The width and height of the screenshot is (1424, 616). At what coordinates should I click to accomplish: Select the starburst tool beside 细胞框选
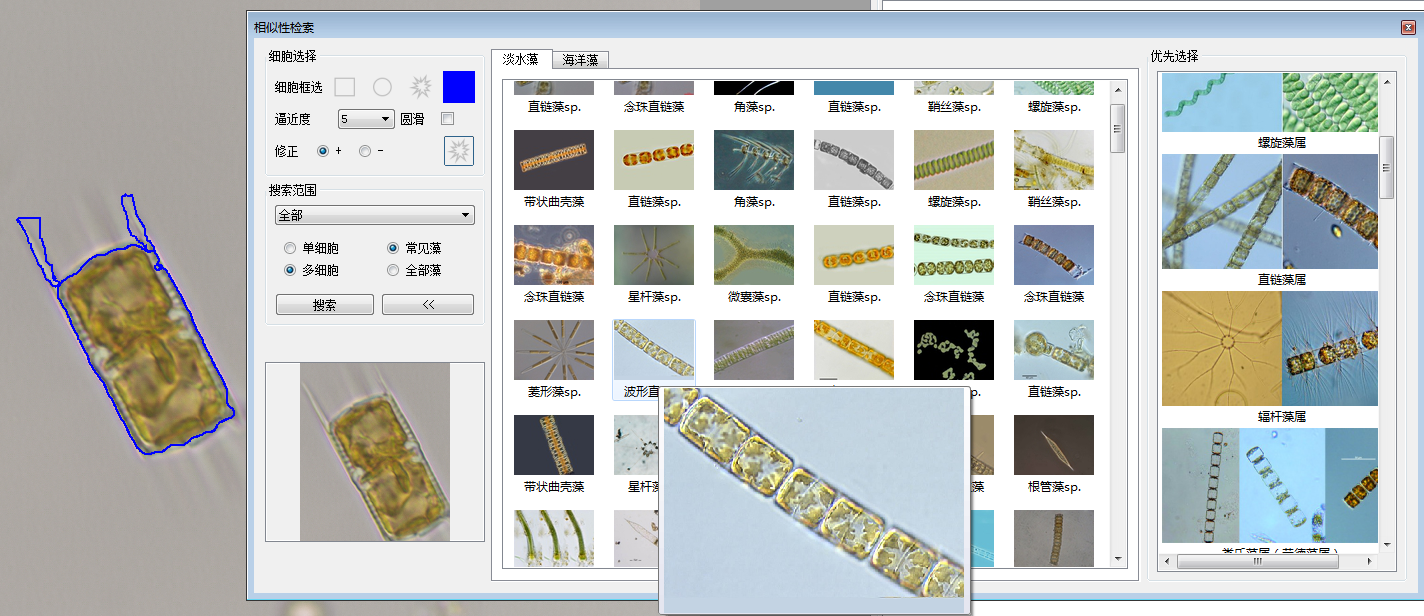coord(420,87)
